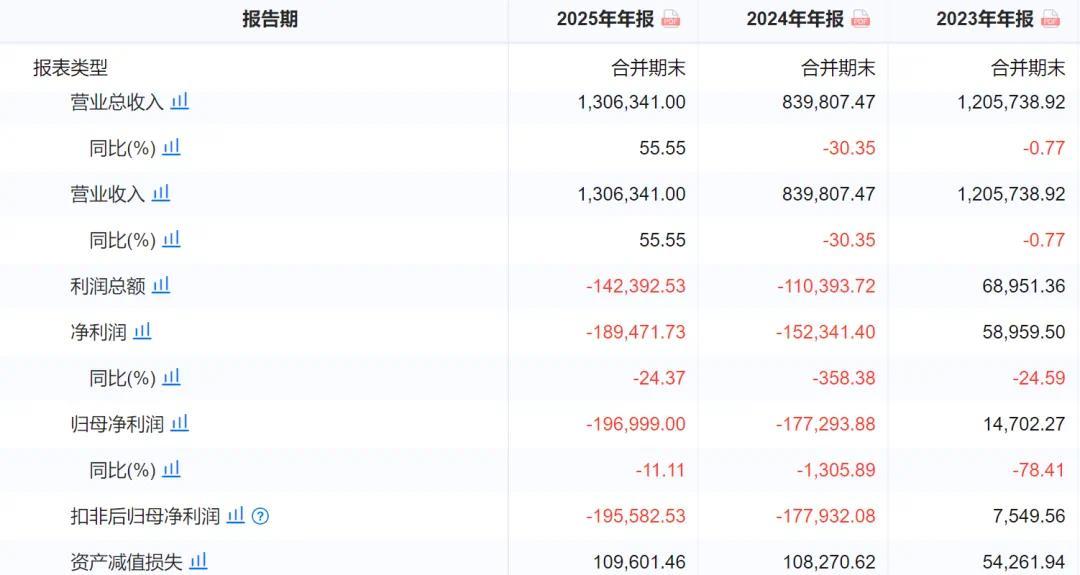The height and width of the screenshot is (575, 1080).
Task: Select the 报告期 header cell
Action: (x=270, y=19)
